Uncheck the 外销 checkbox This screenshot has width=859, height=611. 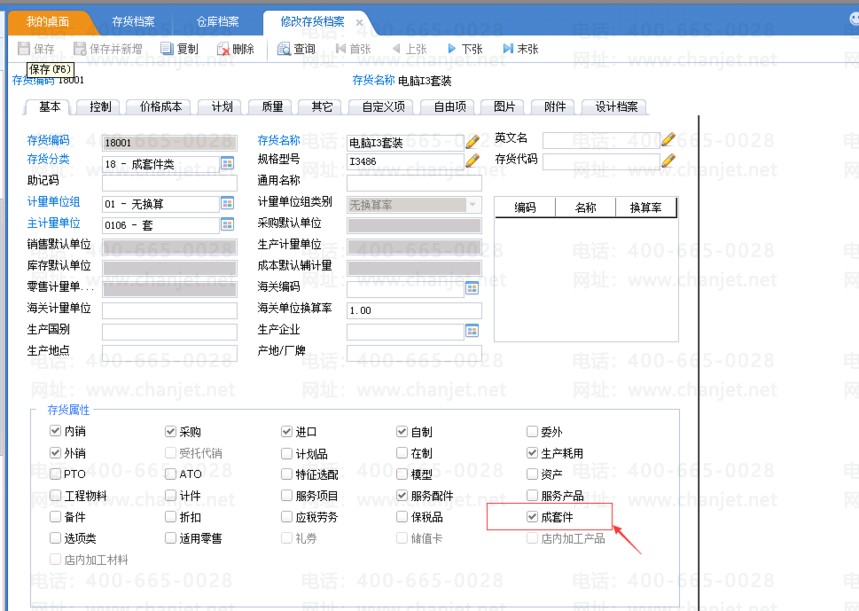55,453
